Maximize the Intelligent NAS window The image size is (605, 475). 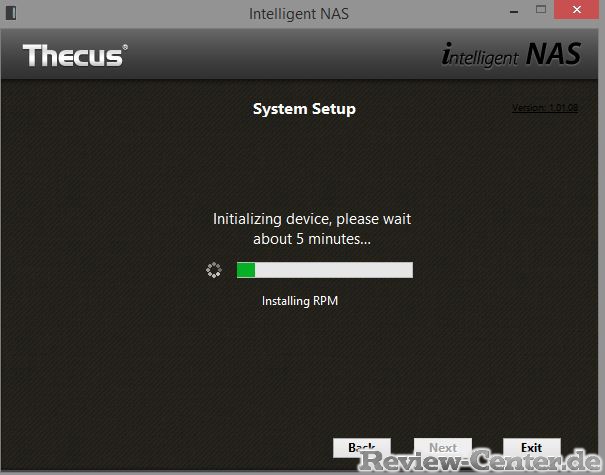(541, 10)
